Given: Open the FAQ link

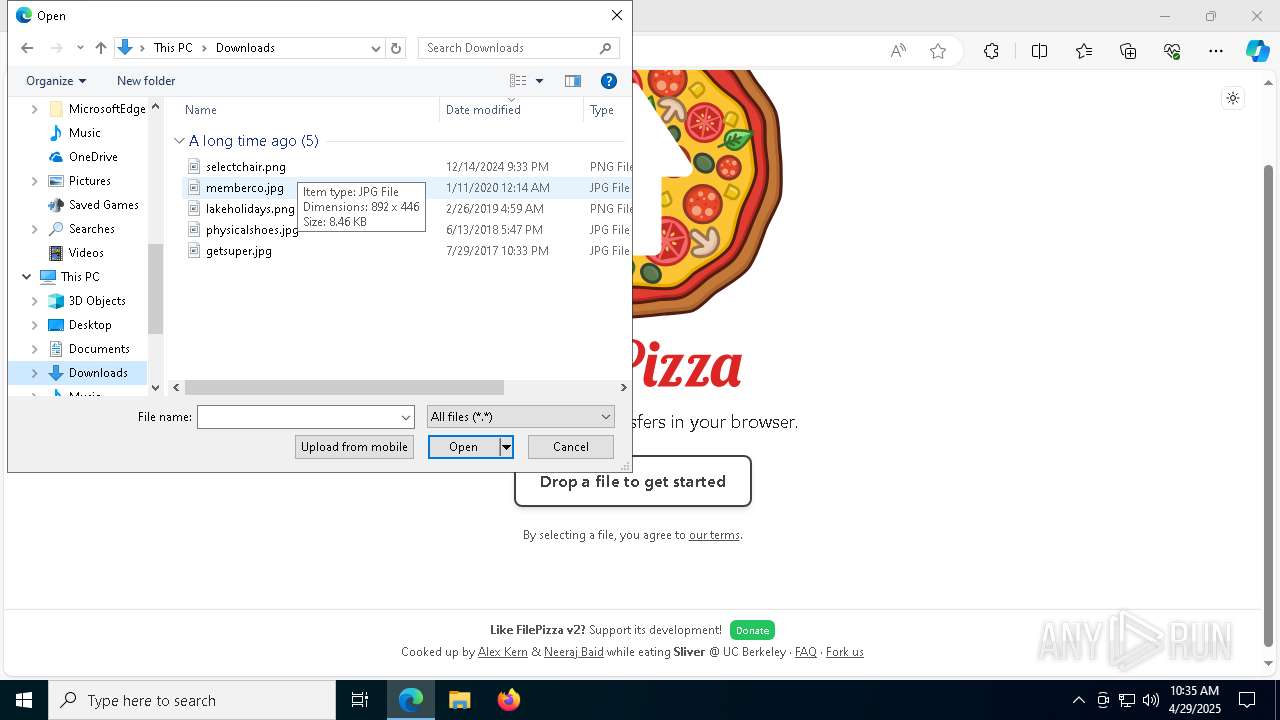Looking at the screenshot, I should pos(806,652).
